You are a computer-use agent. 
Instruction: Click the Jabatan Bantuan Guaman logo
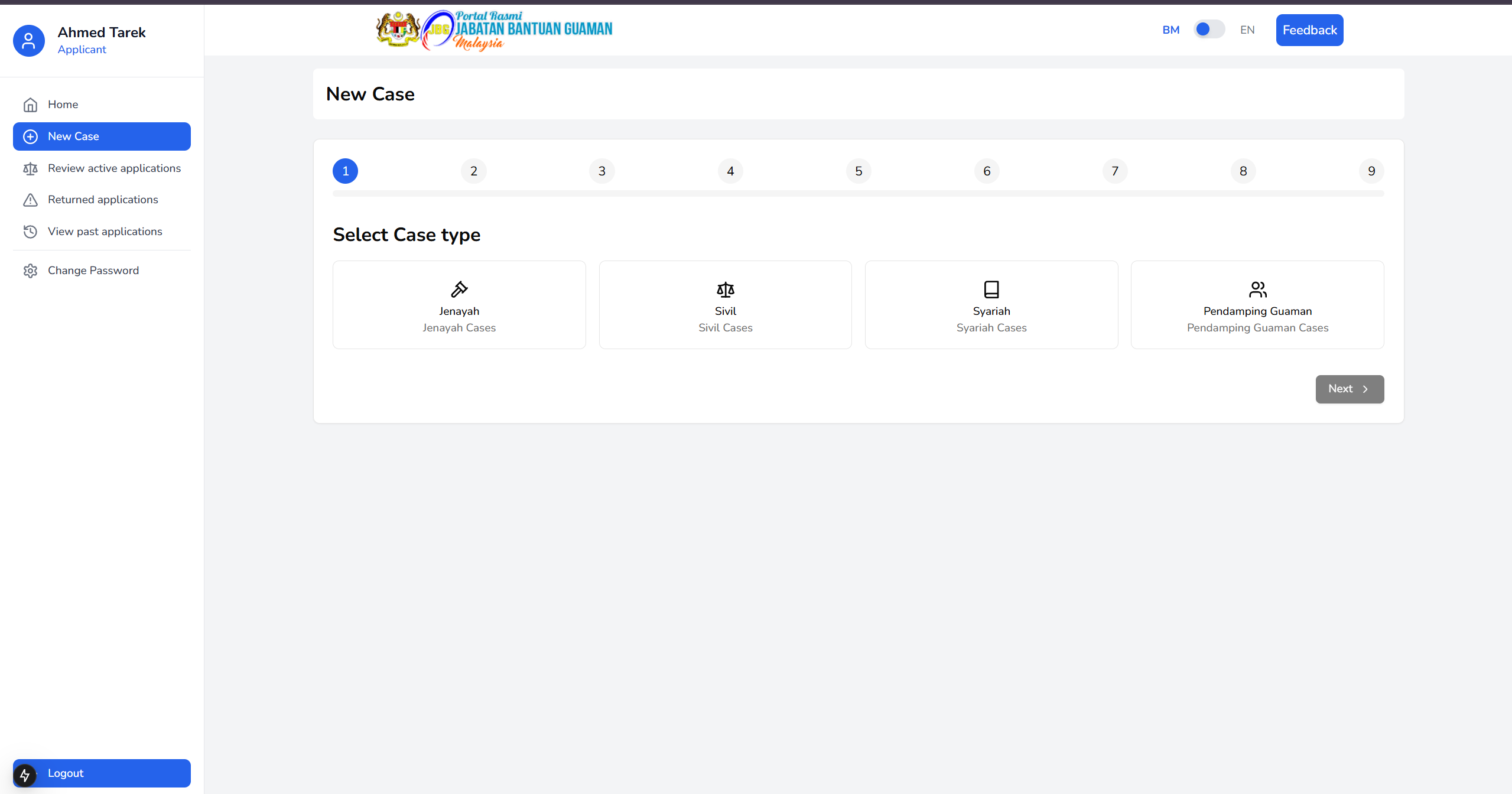click(495, 30)
